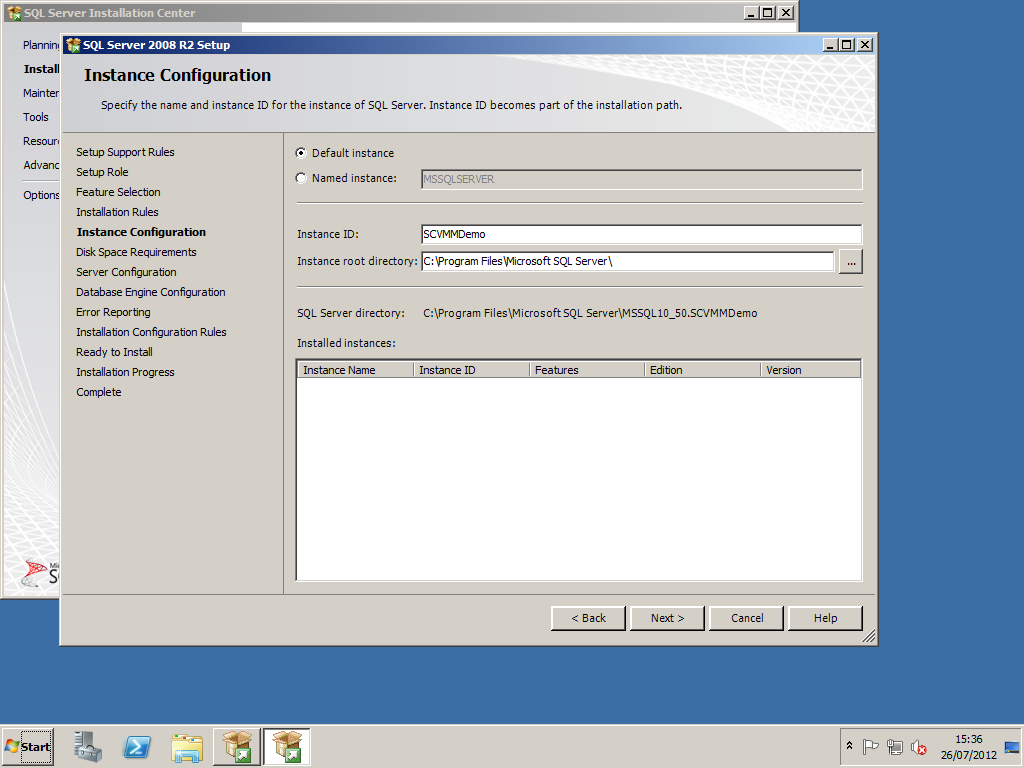The width and height of the screenshot is (1024, 768).
Task: Open Windows Explorer folder icon in taskbar
Action: pyautogui.click(x=187, y=746)
